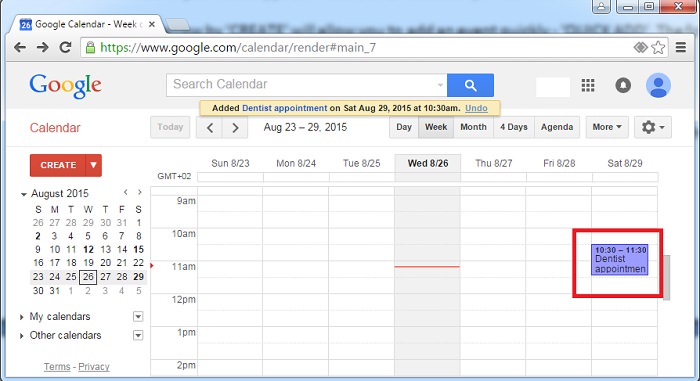Open Dentist appointment link in notification
This screenshot has height=381, width=700.
[x=284, y=108]
